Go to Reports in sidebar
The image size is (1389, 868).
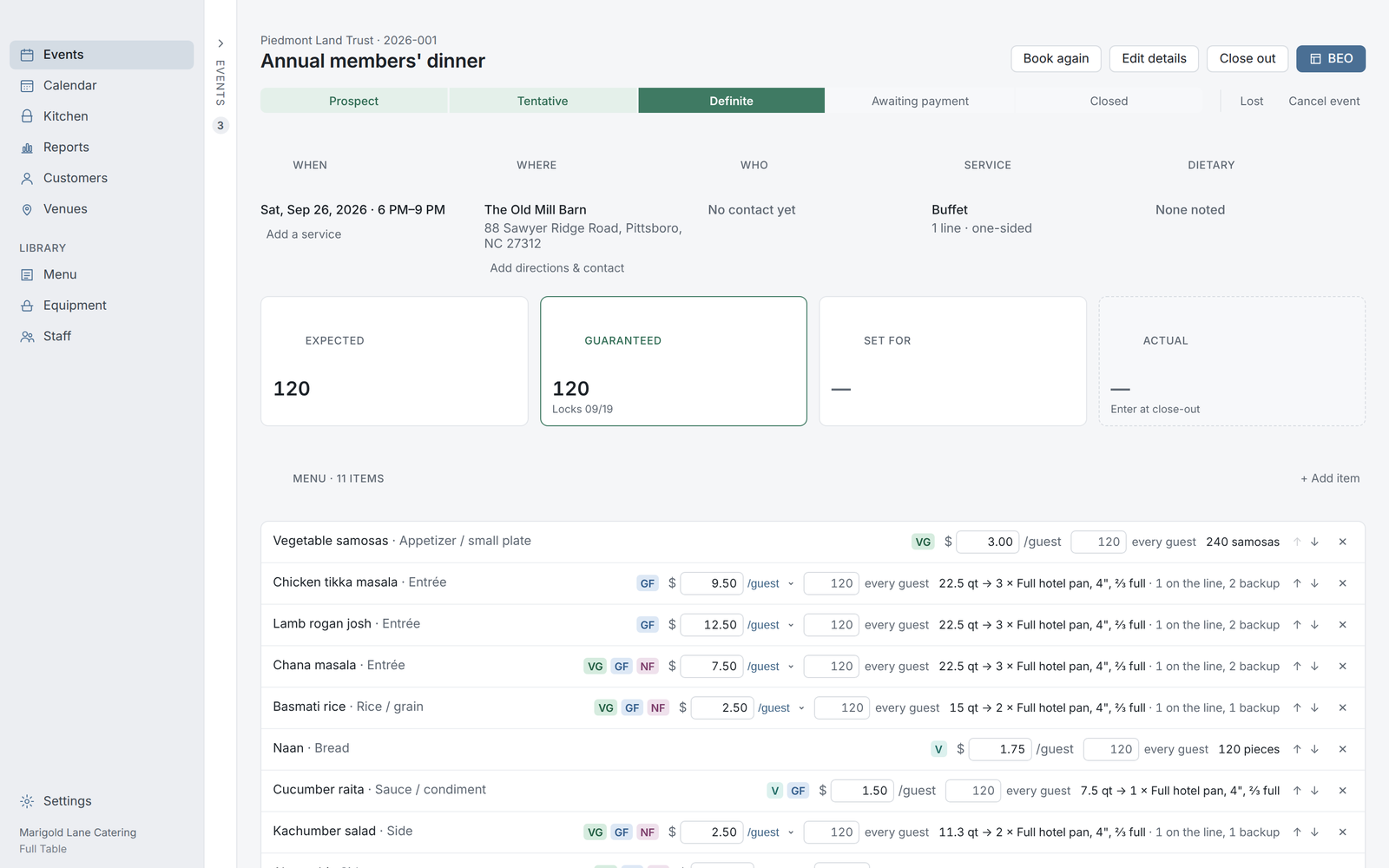[102, 148]
